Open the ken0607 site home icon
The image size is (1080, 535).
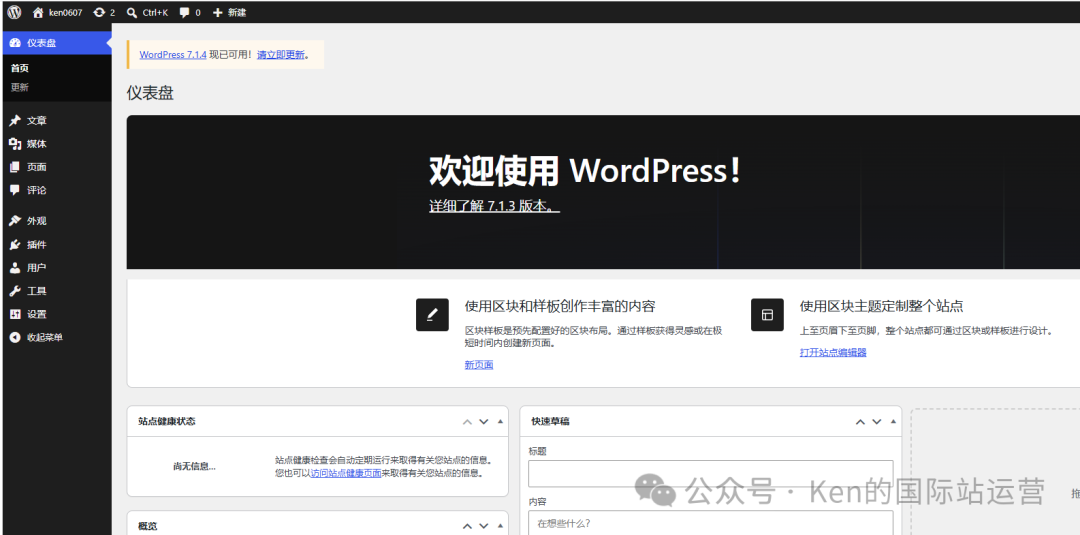[39, 12]
